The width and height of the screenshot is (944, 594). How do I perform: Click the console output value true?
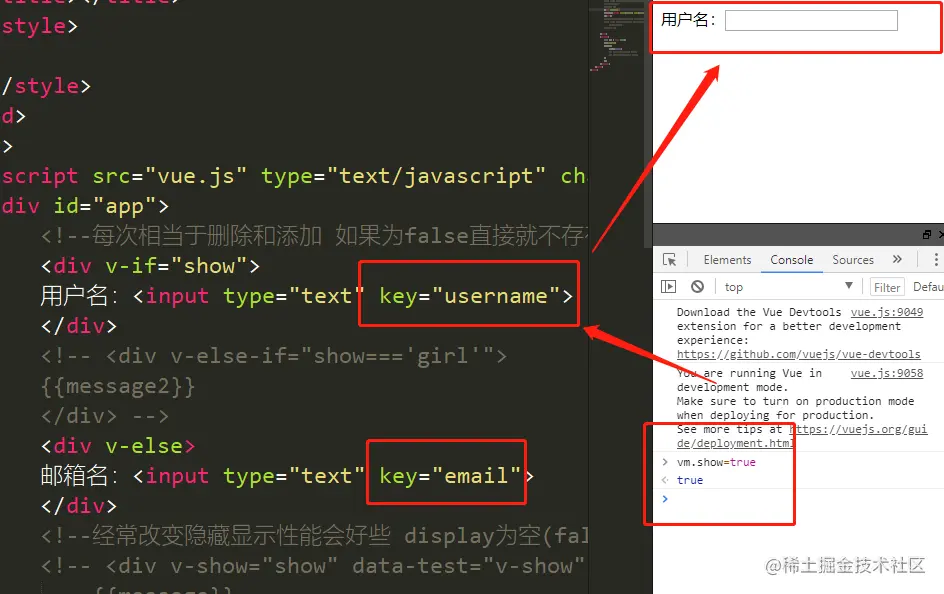689,480
